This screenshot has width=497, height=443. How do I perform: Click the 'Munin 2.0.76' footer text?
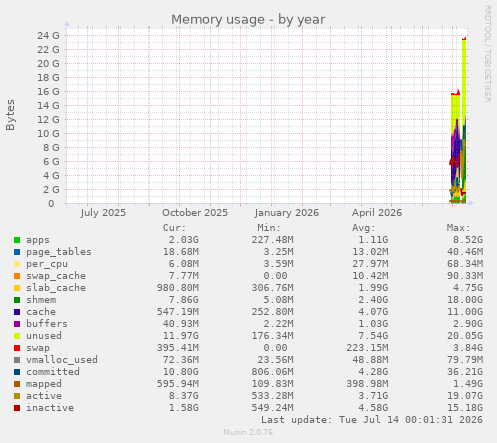tap(248, 432)
